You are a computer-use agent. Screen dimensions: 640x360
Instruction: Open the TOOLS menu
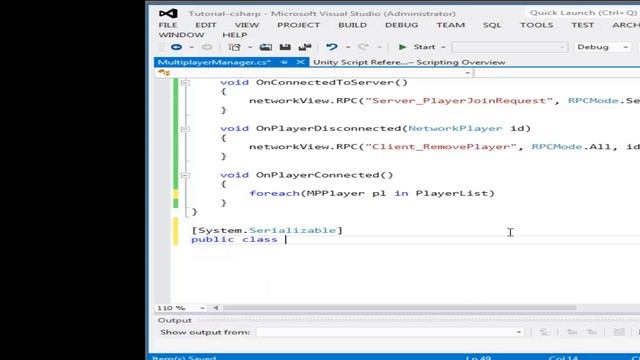536,25
